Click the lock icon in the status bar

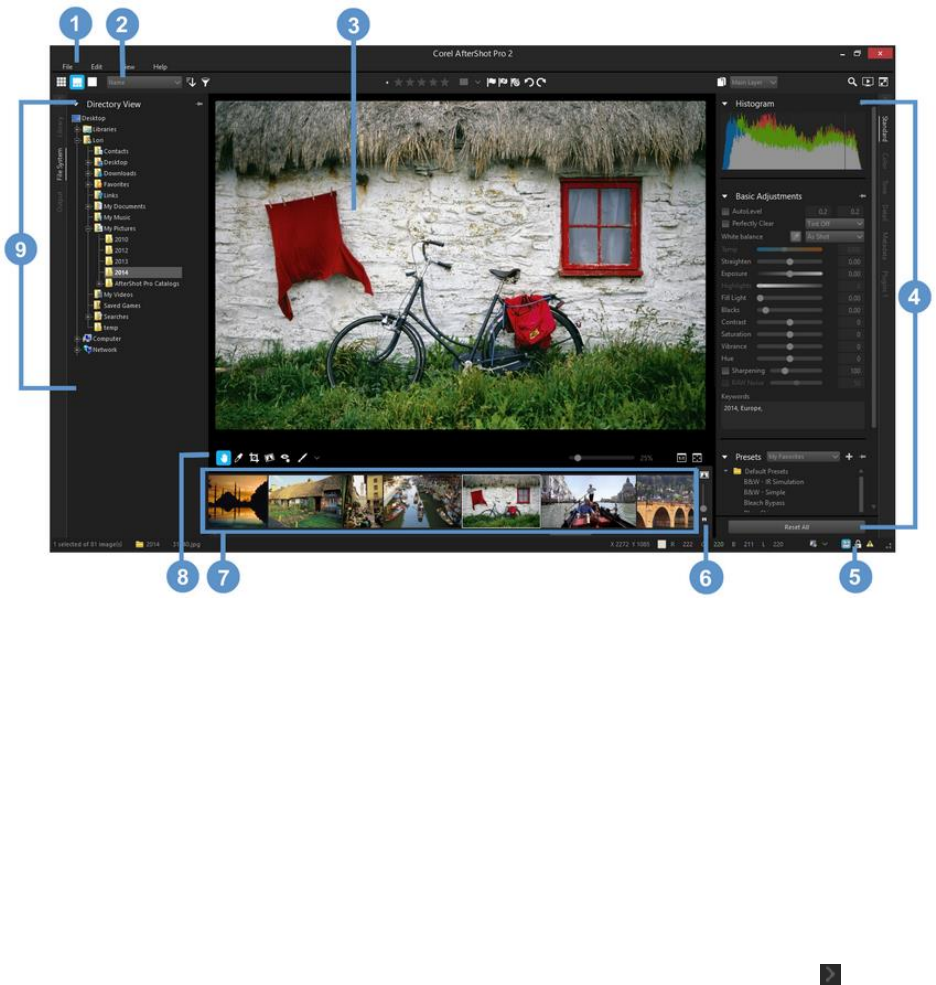point(857,544)
